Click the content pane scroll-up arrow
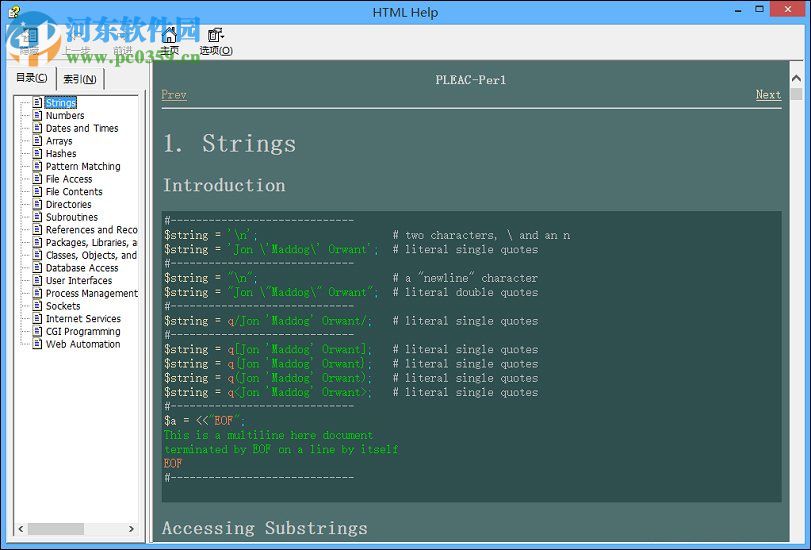The height and width of the screenshot is (550, 811). 797,79
